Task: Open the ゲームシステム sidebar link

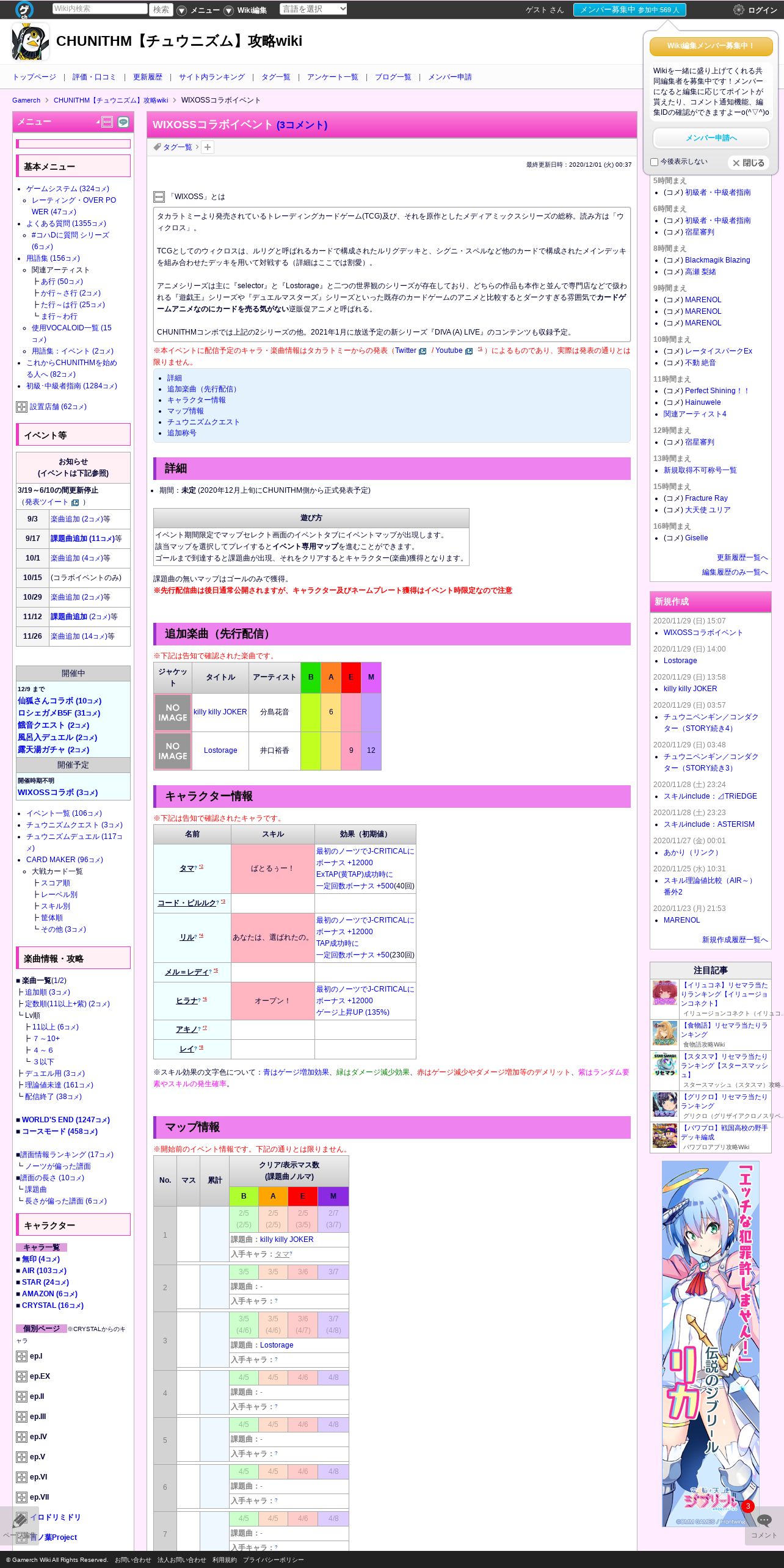Action: click(68, 189)
